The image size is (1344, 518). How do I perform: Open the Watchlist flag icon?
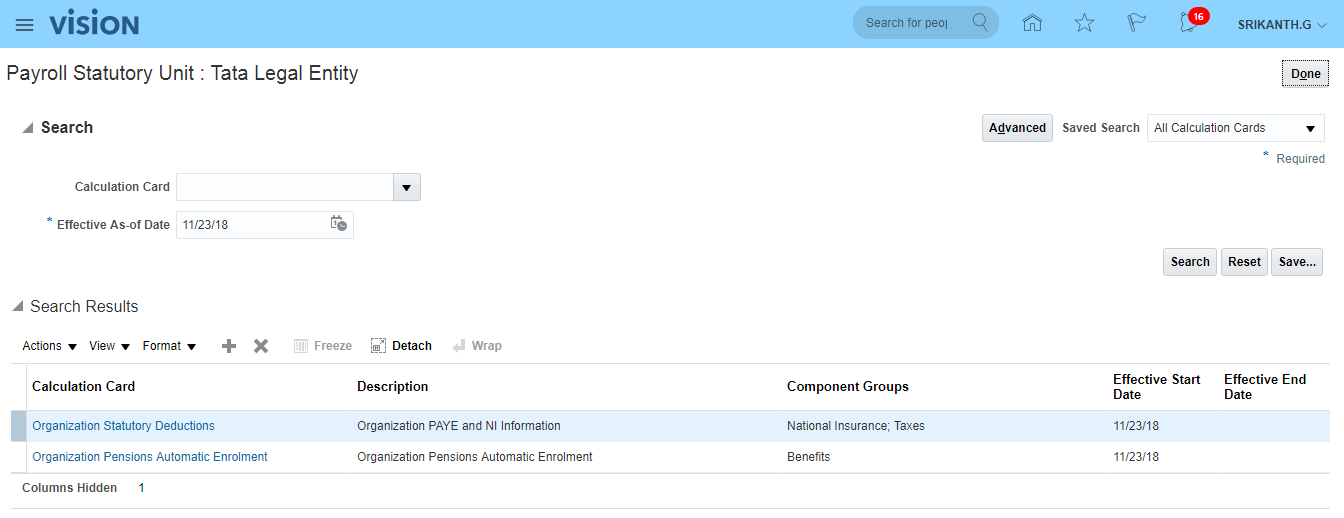tap(1136, 23)
